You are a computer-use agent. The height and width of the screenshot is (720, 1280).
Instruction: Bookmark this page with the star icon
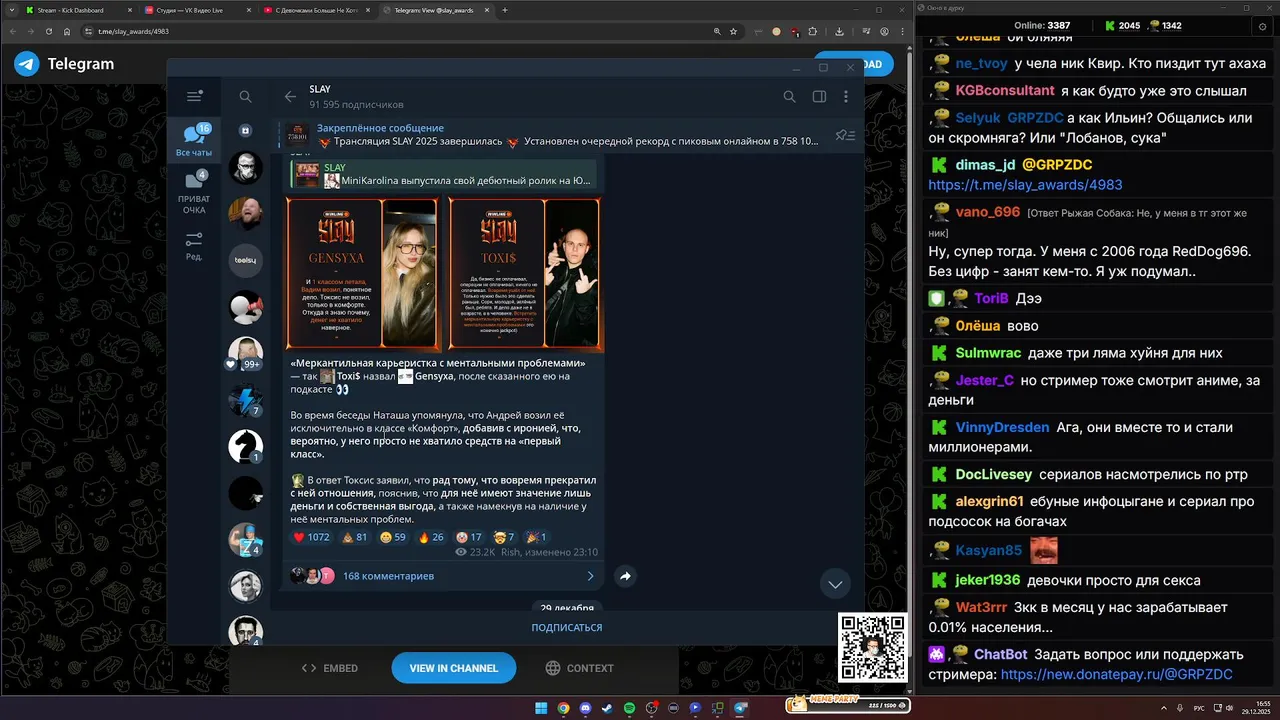733,31
